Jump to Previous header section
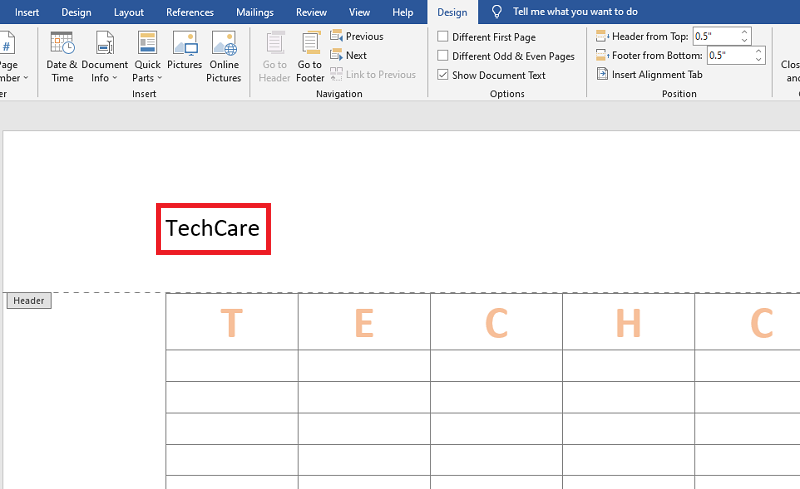800x489 pixels. pyautogui.click(x=356, y=36)
